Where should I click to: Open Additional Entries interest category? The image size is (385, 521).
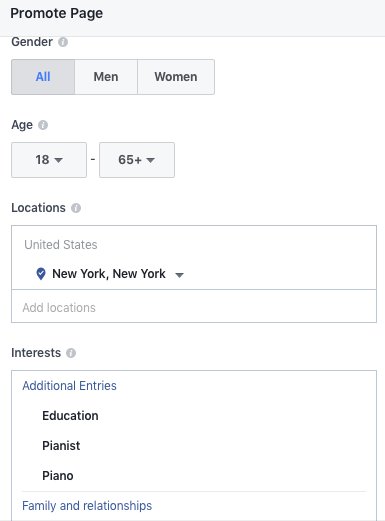tap(69, 386)
